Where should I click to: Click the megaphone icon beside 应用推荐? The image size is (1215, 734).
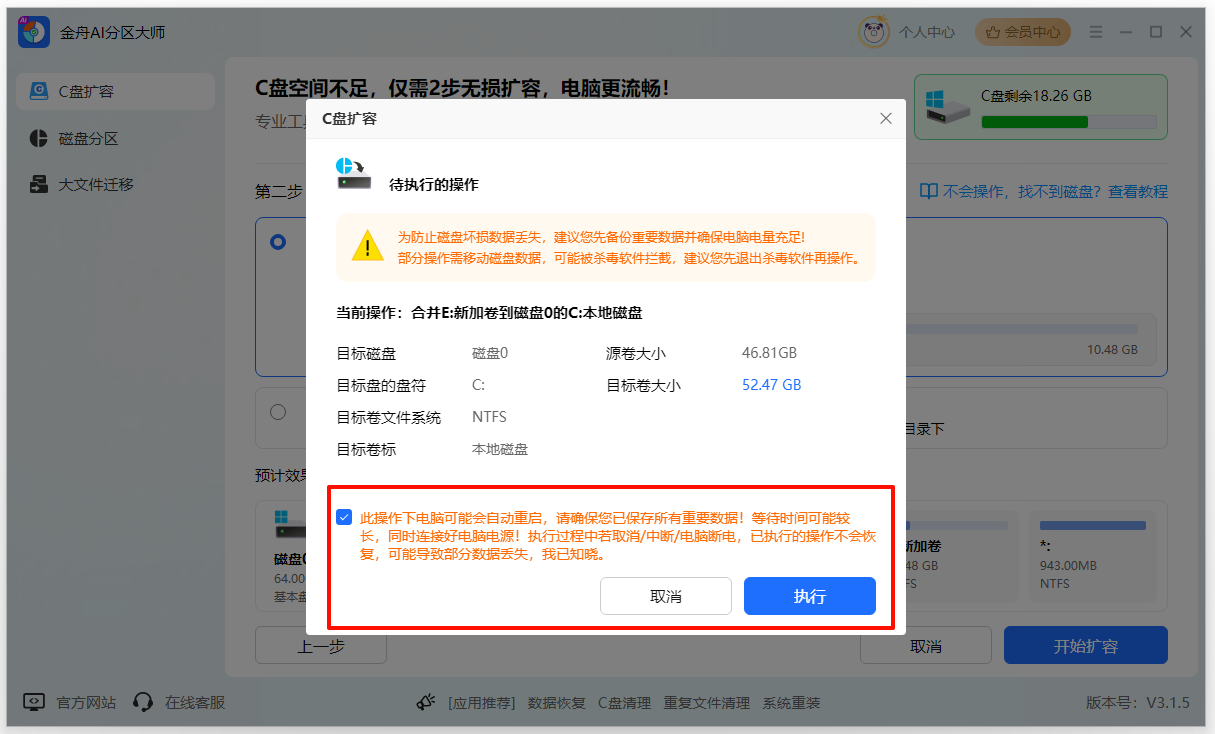(x=428, y=702)
